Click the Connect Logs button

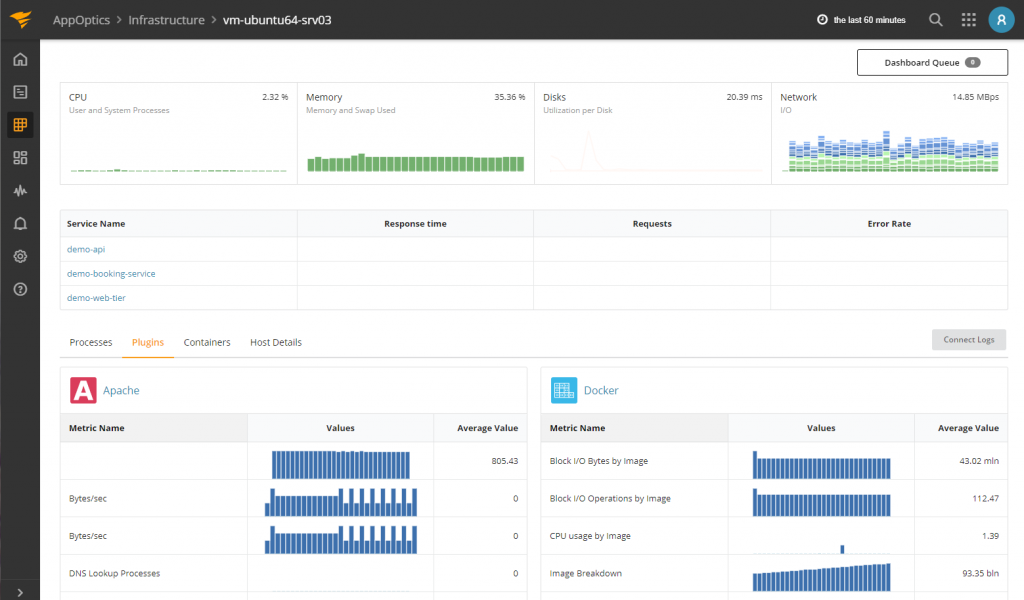pyautogui.click(x=968, y=340)
